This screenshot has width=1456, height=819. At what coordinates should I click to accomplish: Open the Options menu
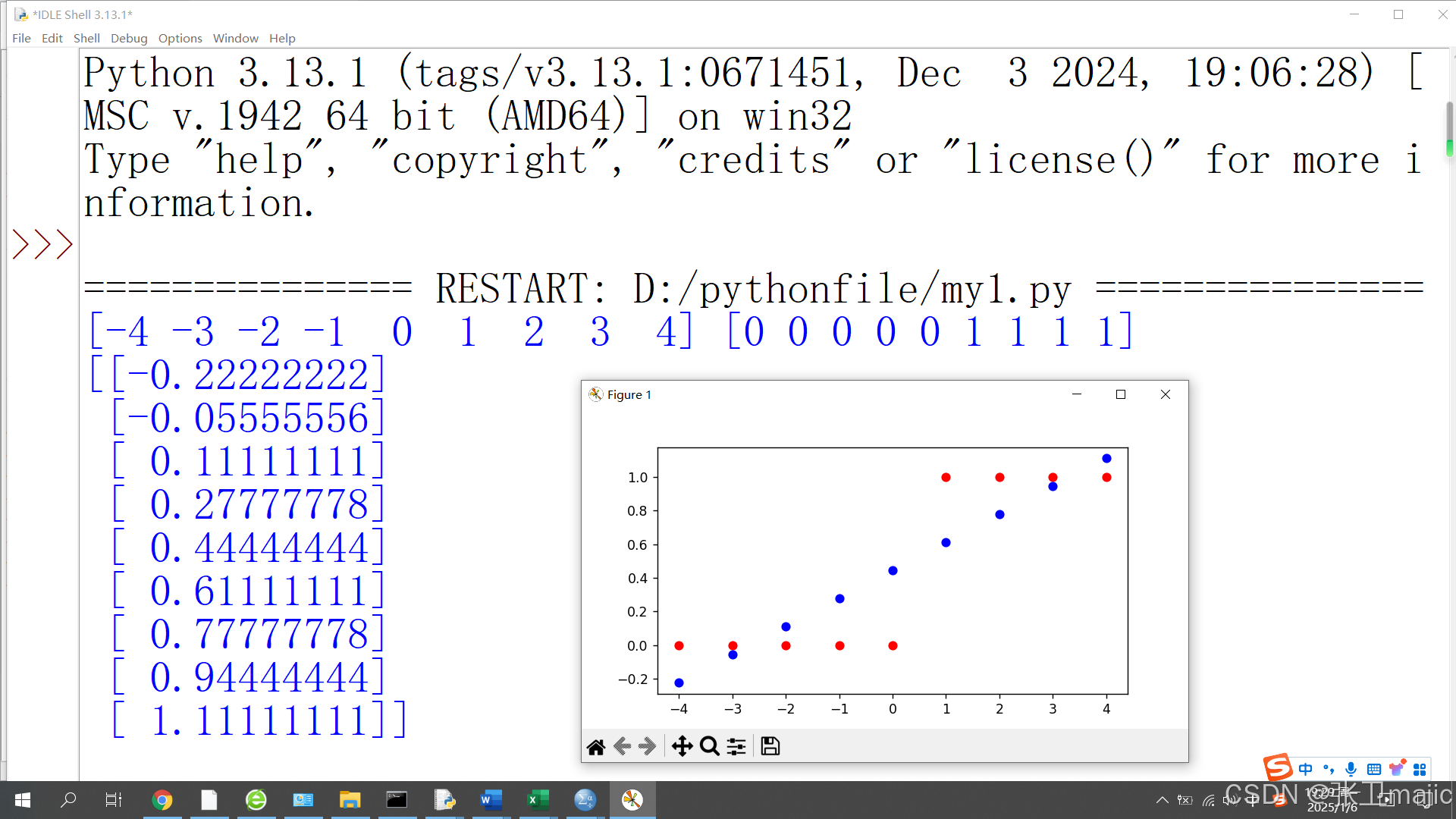[x=180, y=38]
